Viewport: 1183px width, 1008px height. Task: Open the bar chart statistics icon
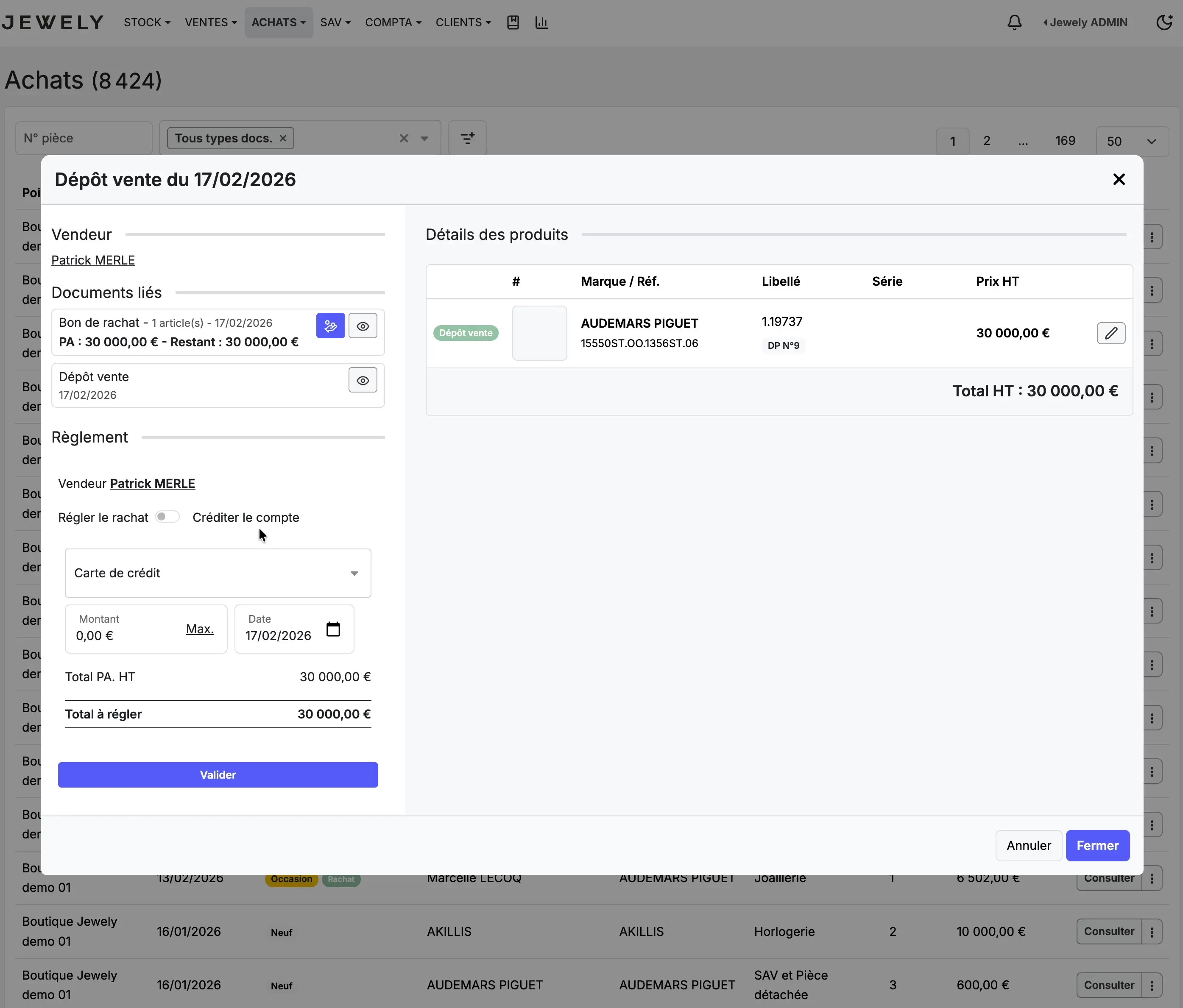541,22
